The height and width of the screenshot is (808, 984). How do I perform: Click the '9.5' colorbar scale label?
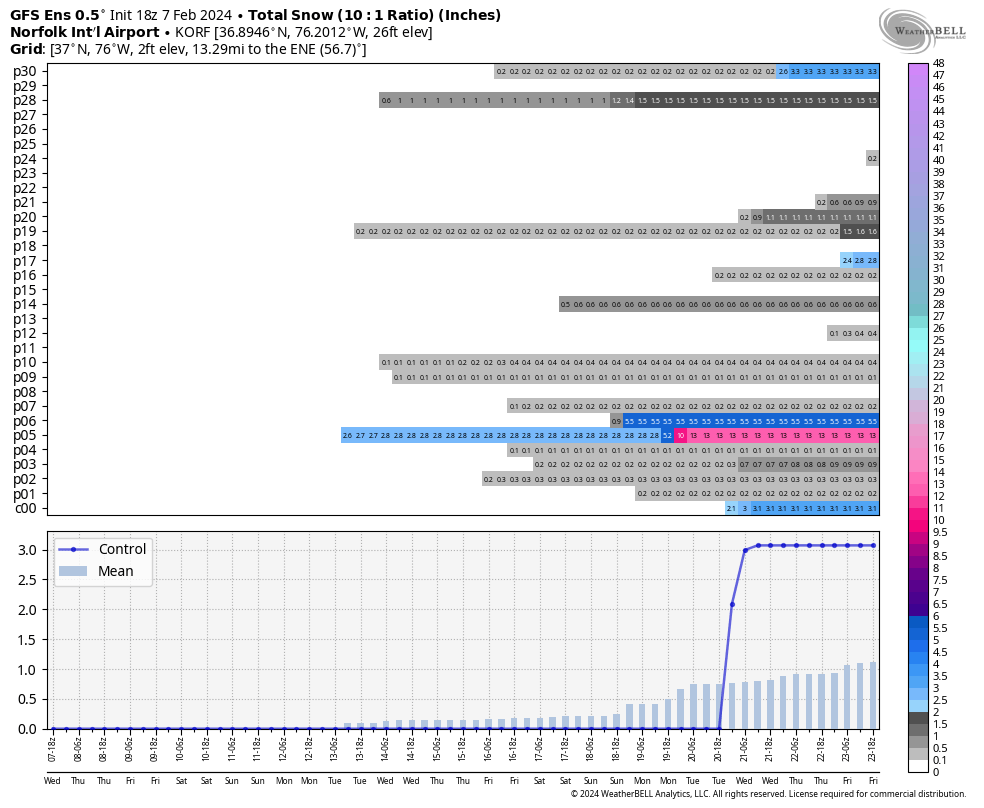[940, 532]
